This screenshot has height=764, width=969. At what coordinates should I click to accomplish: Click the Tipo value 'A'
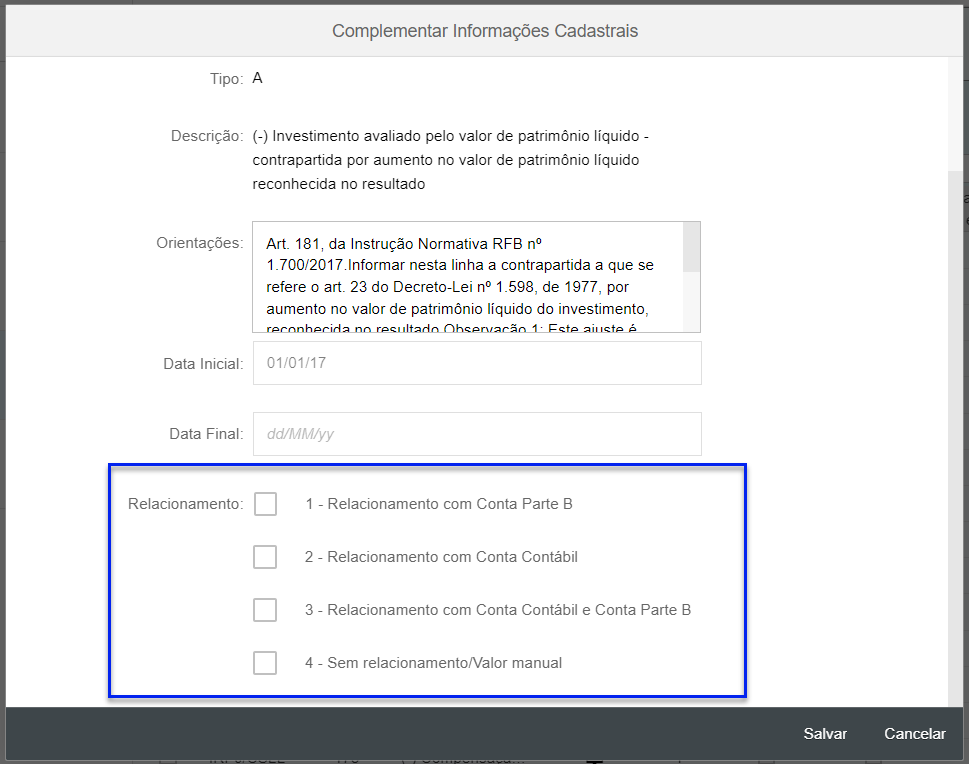(258, 78)
